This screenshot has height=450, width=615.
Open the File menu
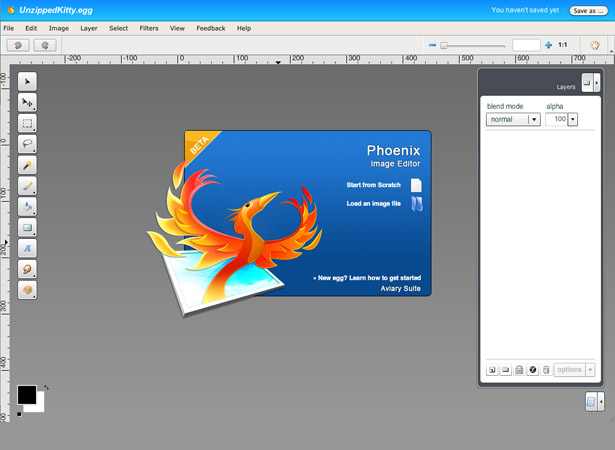coord(9,28)
